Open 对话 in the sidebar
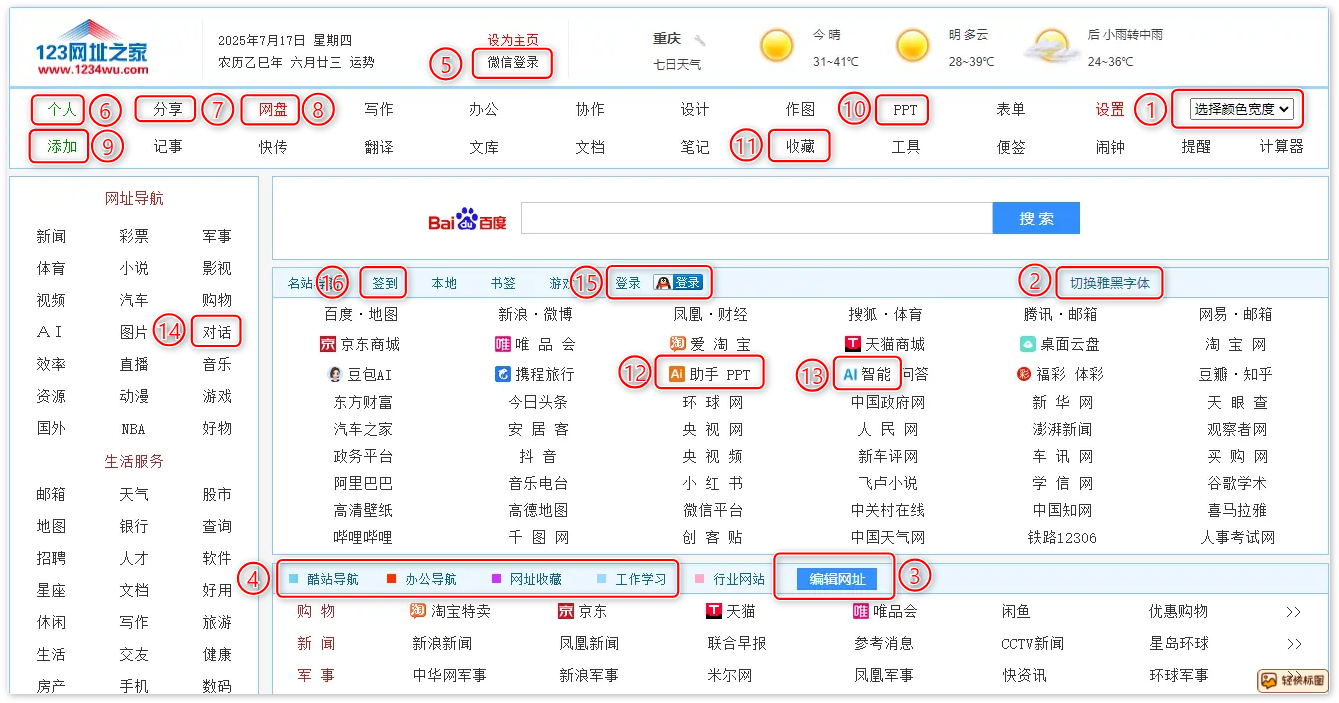 217,332
